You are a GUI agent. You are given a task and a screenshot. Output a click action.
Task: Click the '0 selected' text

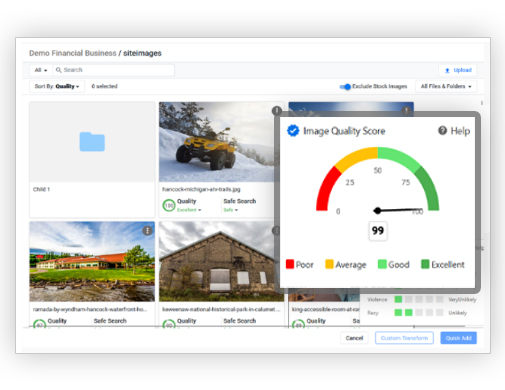104,86
